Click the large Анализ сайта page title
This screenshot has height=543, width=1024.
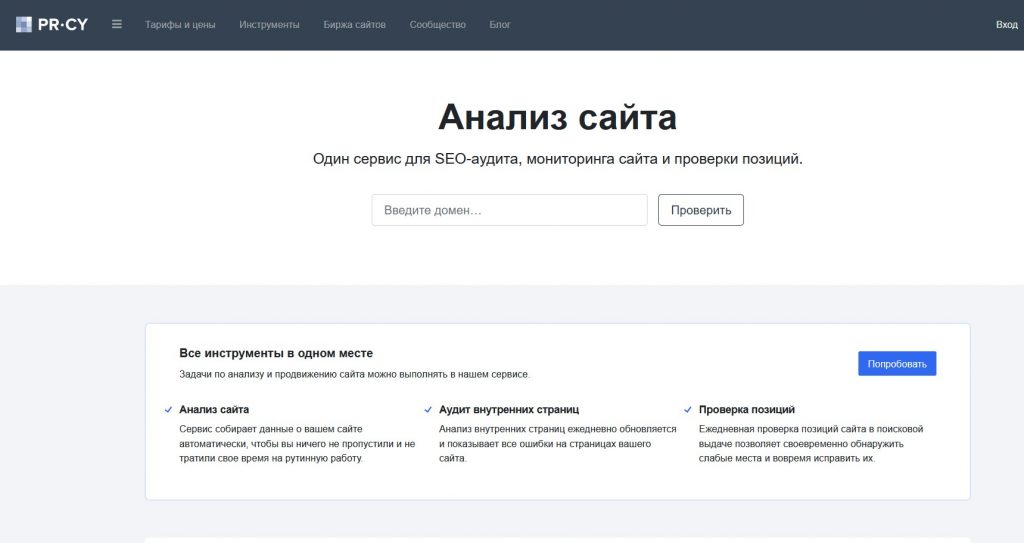557,117
